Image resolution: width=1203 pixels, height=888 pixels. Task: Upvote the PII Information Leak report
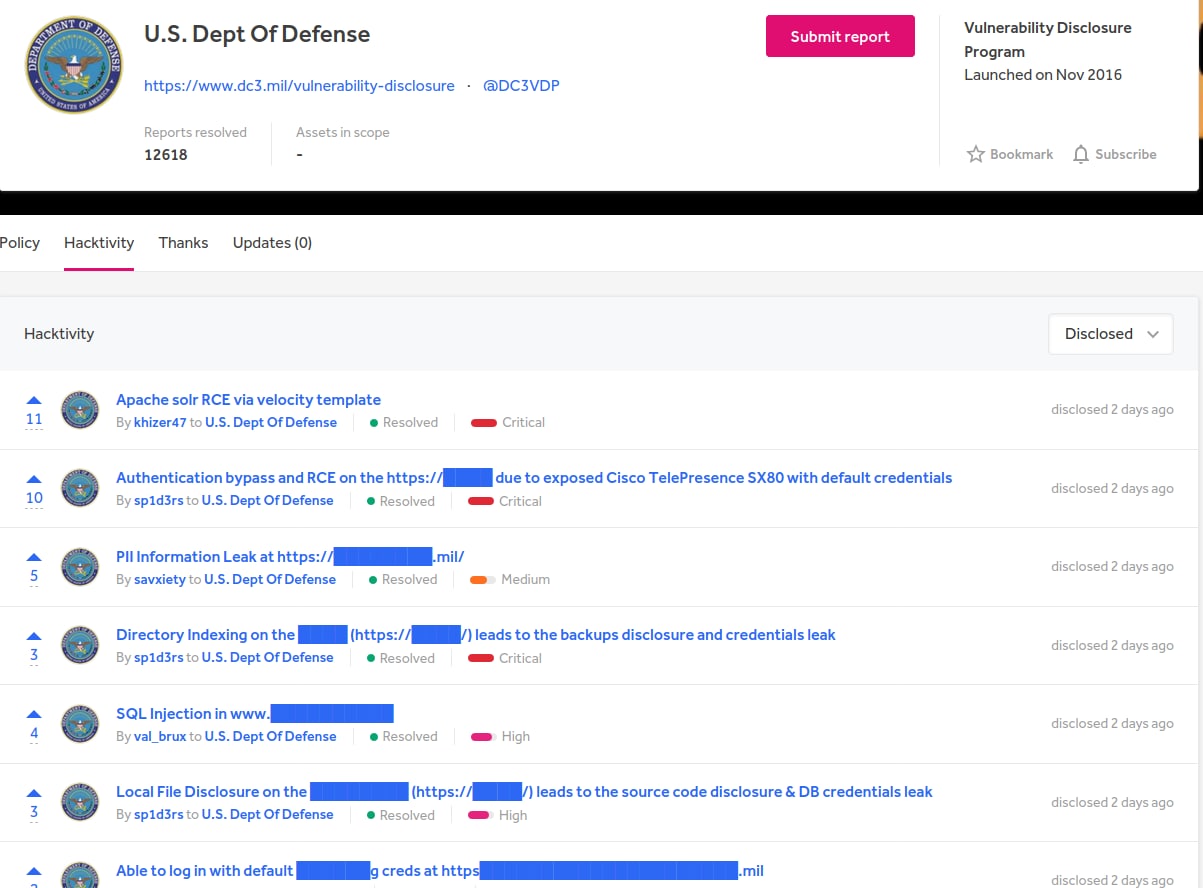tap(34, 557)
